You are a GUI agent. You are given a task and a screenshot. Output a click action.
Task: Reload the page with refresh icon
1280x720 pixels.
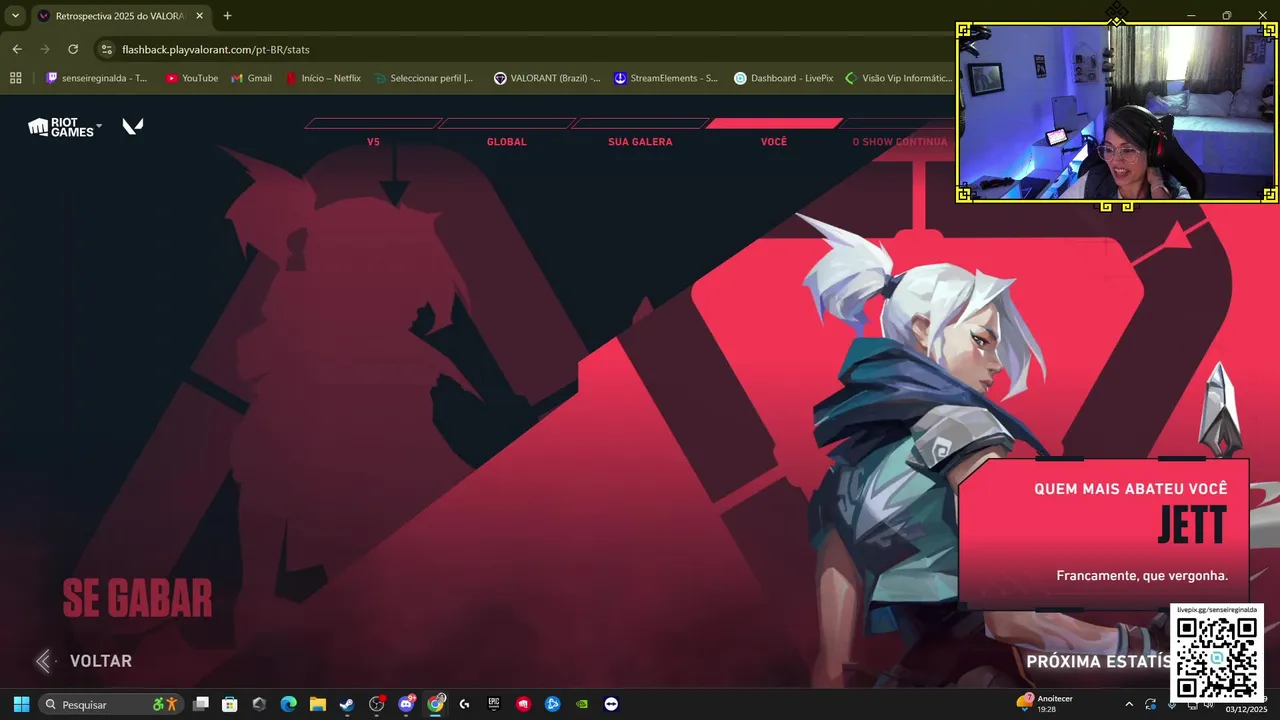pyautogui.click(x=73, y=49)
